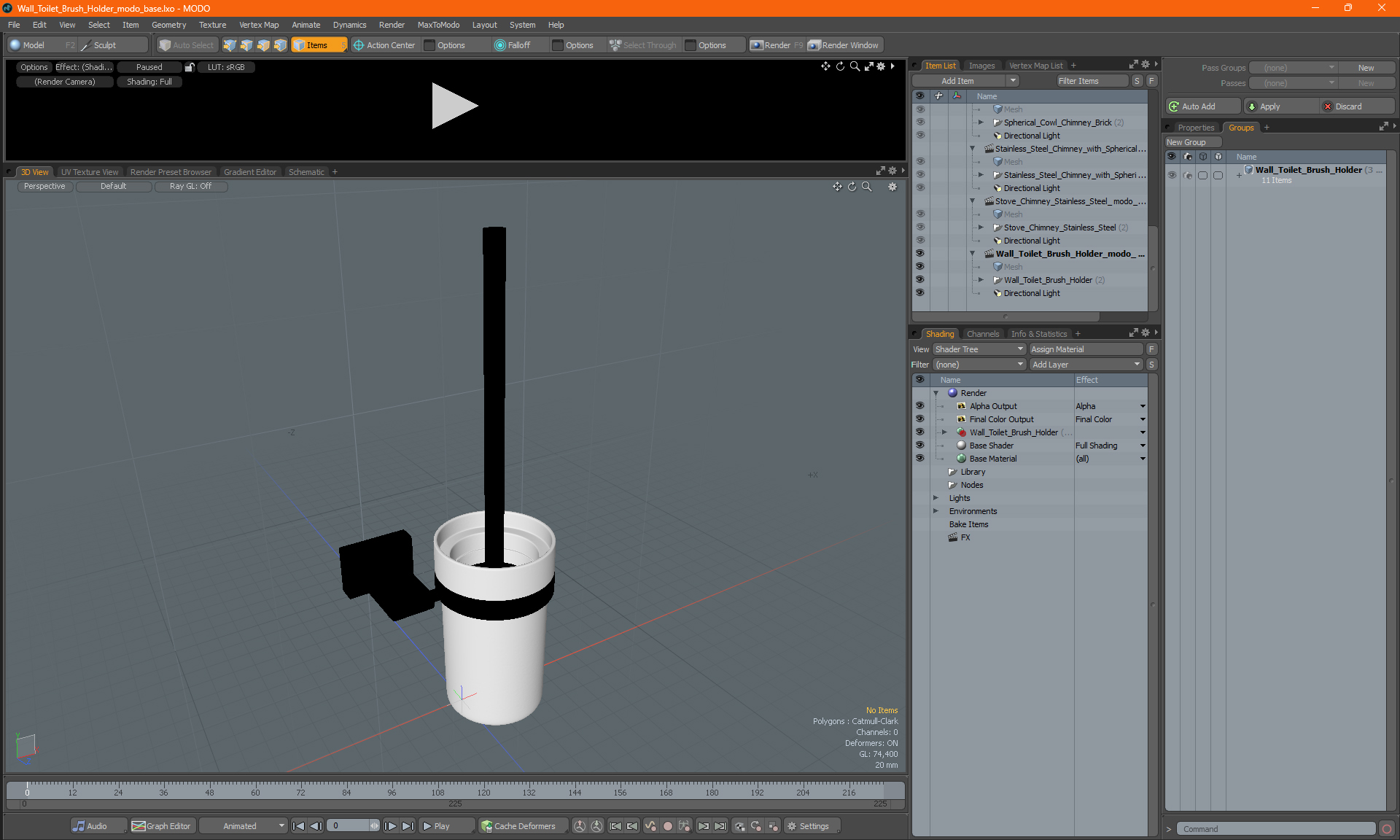Open Audio settings
Image resolution: width=1400 pixels, height=840 pixels.
click(x=98, y=826)
